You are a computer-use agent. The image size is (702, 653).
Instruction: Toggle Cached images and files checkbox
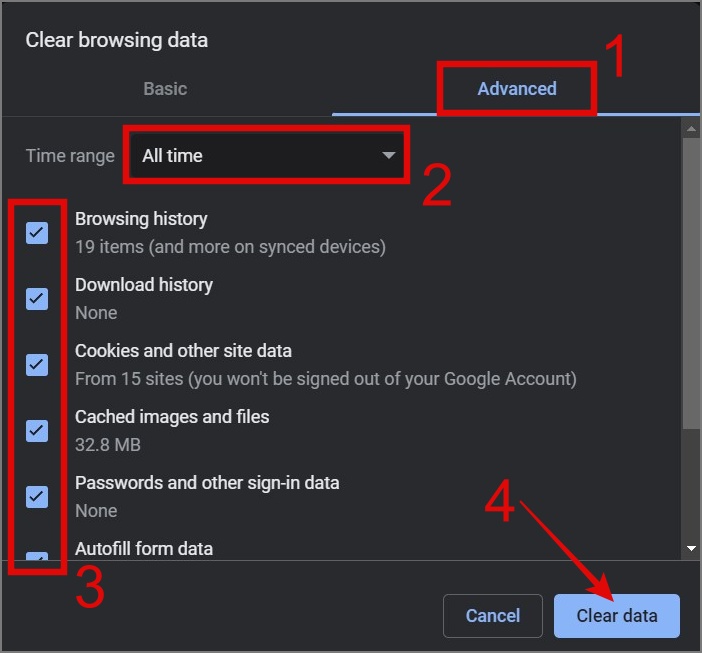click(37, 431)
